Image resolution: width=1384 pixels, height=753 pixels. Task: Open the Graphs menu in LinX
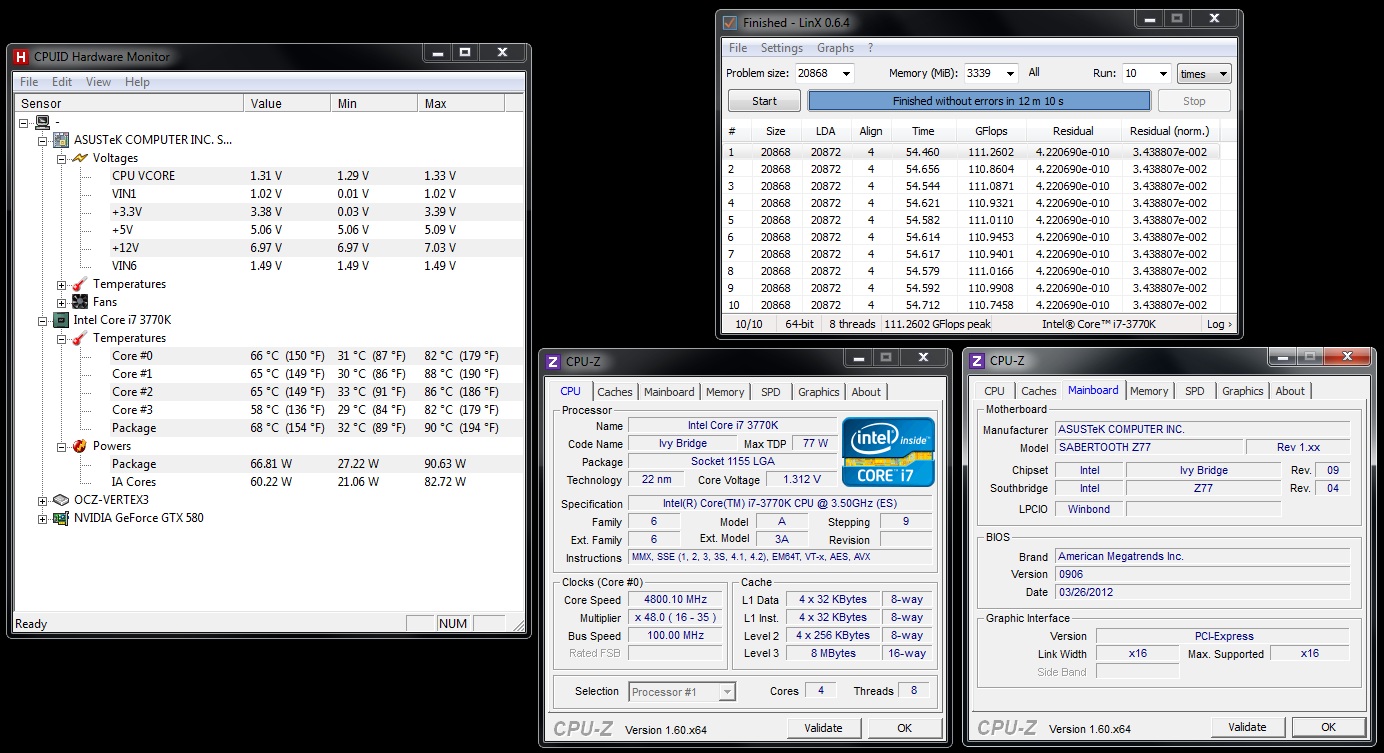click(x=835, y=48)
